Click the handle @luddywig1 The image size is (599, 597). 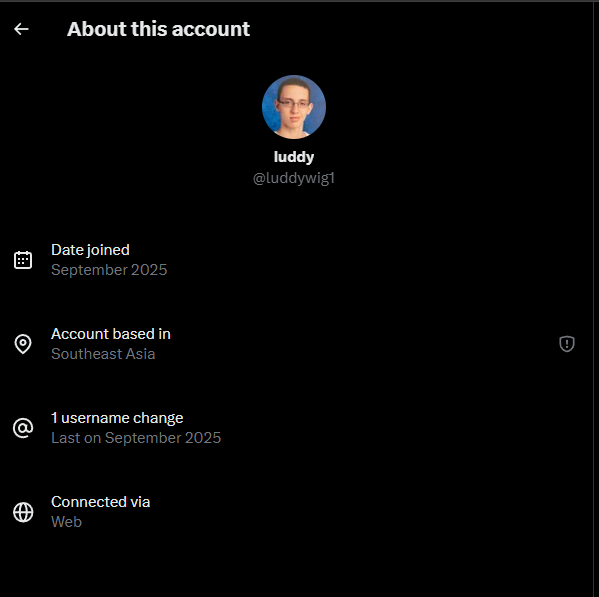click(x=294, y=178)
